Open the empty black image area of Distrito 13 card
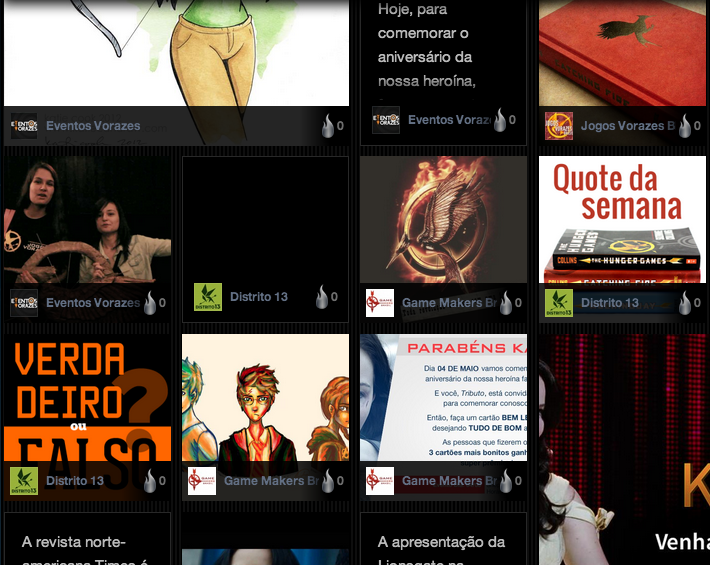The image size is (710, 565). (265, 220)
